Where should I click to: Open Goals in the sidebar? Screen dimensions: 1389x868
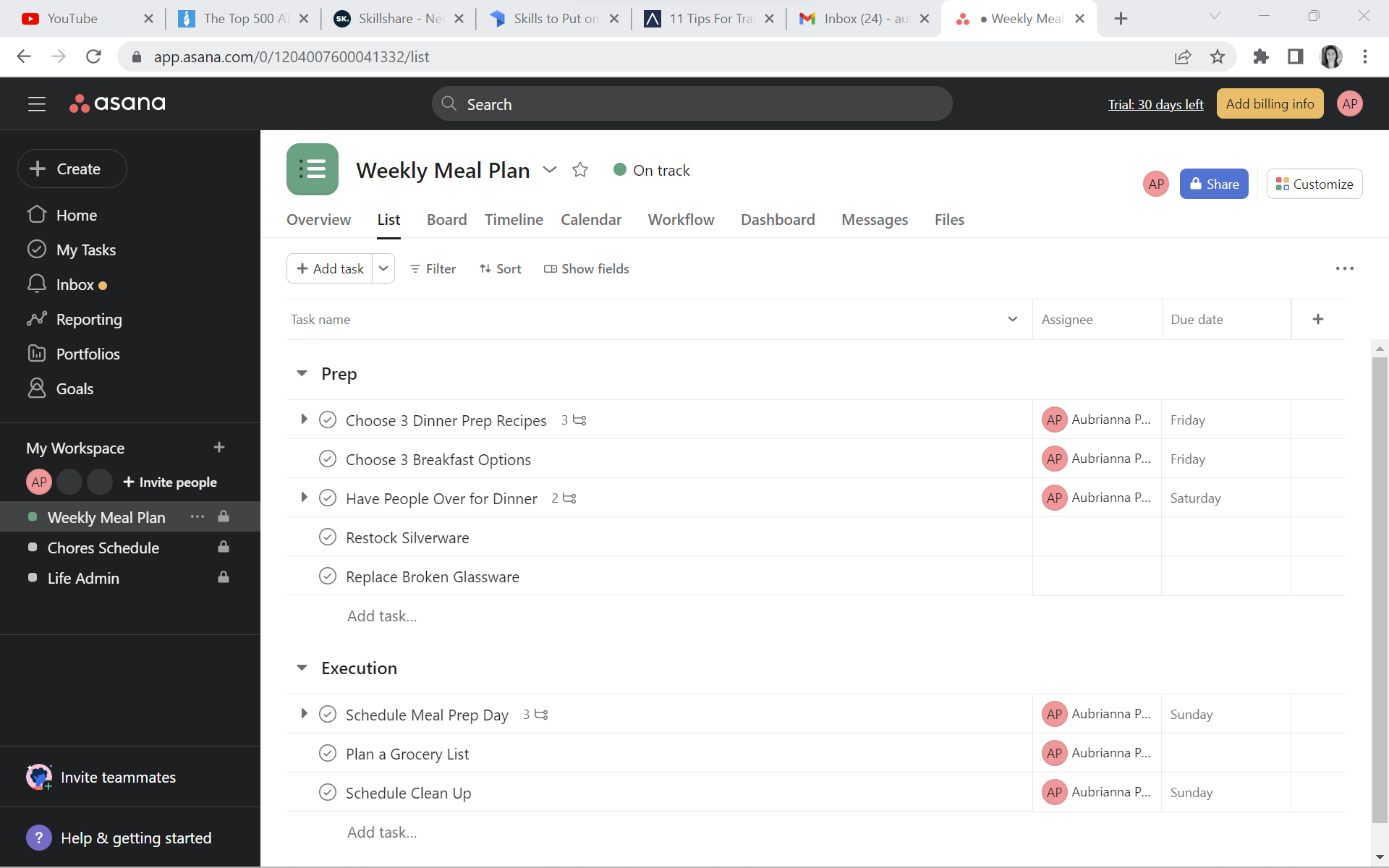click(x=75, y=388)
